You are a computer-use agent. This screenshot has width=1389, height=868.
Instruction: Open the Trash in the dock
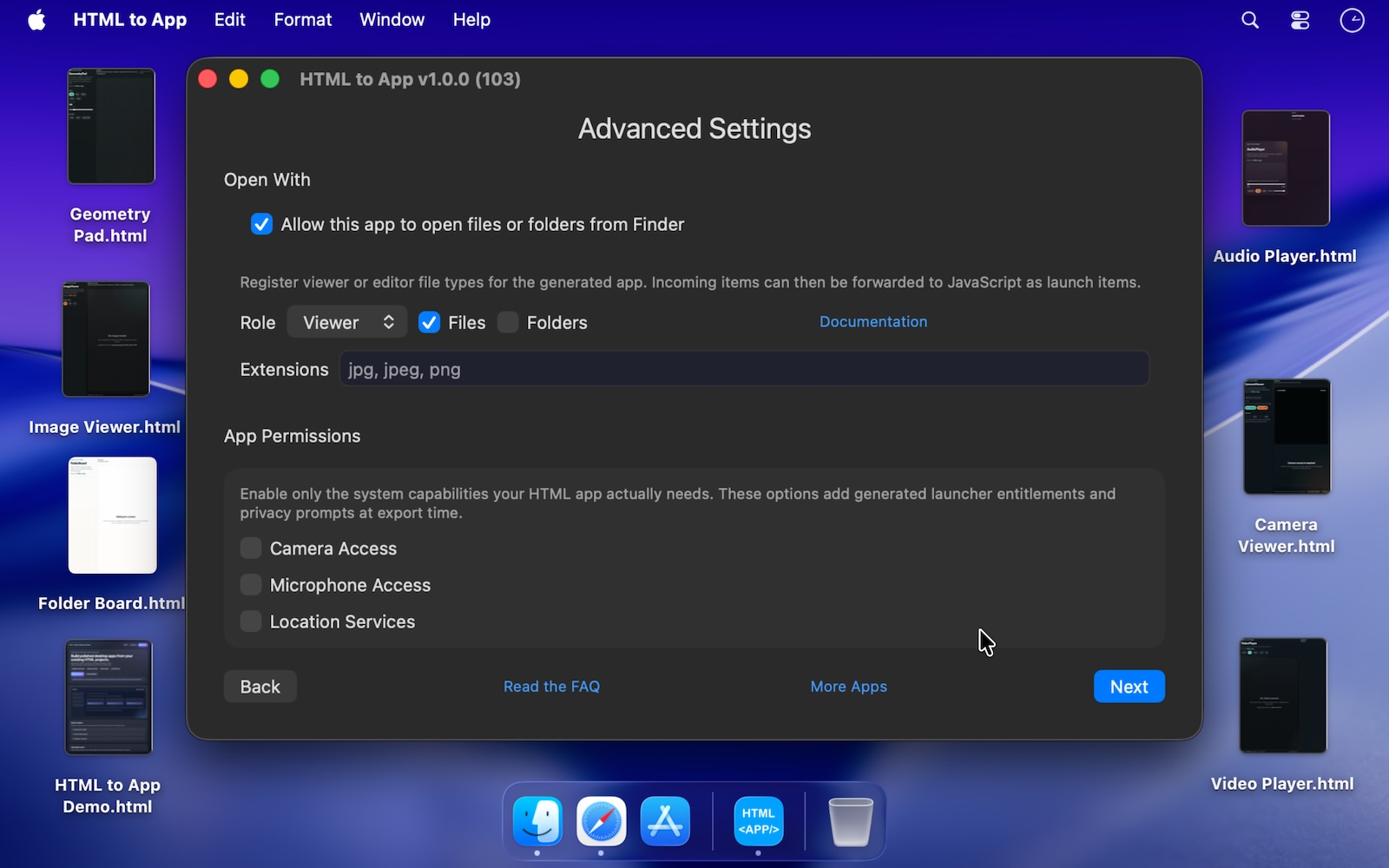point(850,821)
